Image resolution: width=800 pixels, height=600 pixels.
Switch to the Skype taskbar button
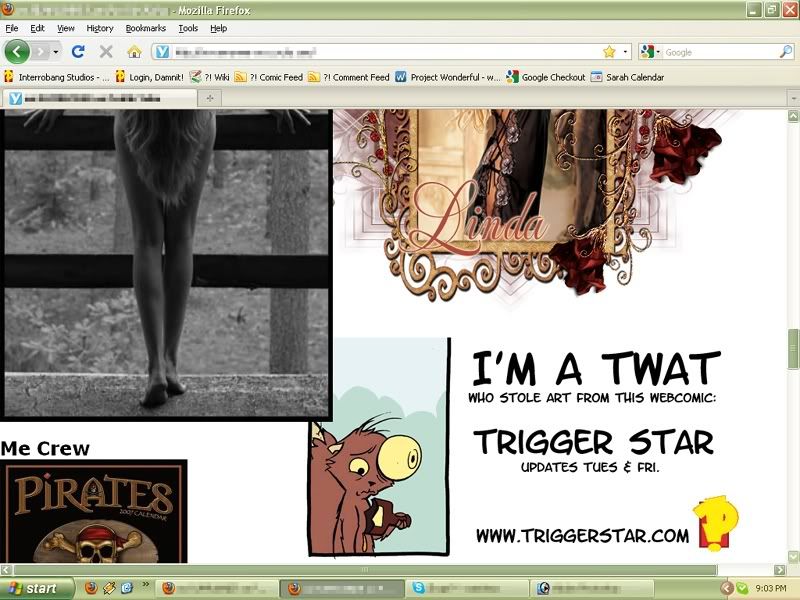click(467, 589)
